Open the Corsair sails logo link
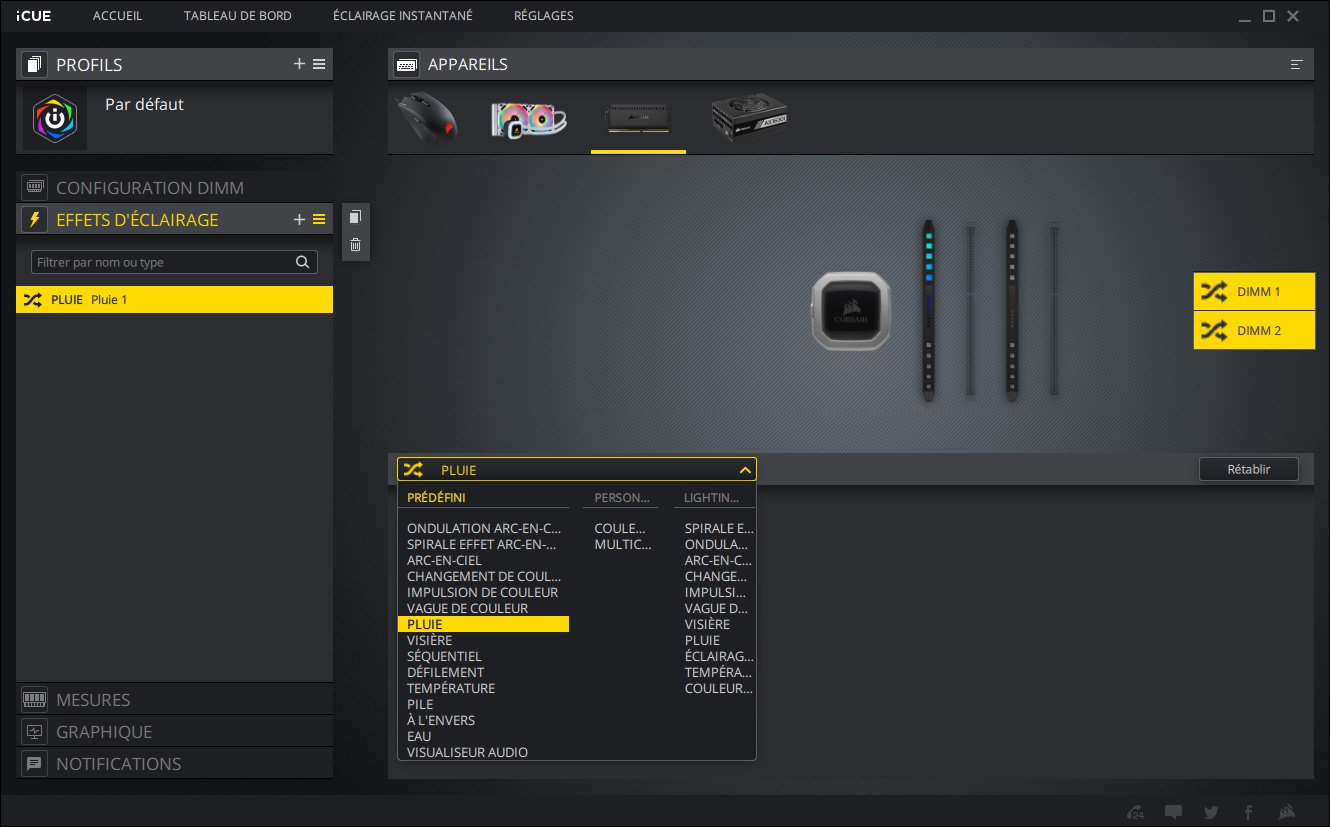This screenshot has height=827, width=1330. pos(1287,812)
